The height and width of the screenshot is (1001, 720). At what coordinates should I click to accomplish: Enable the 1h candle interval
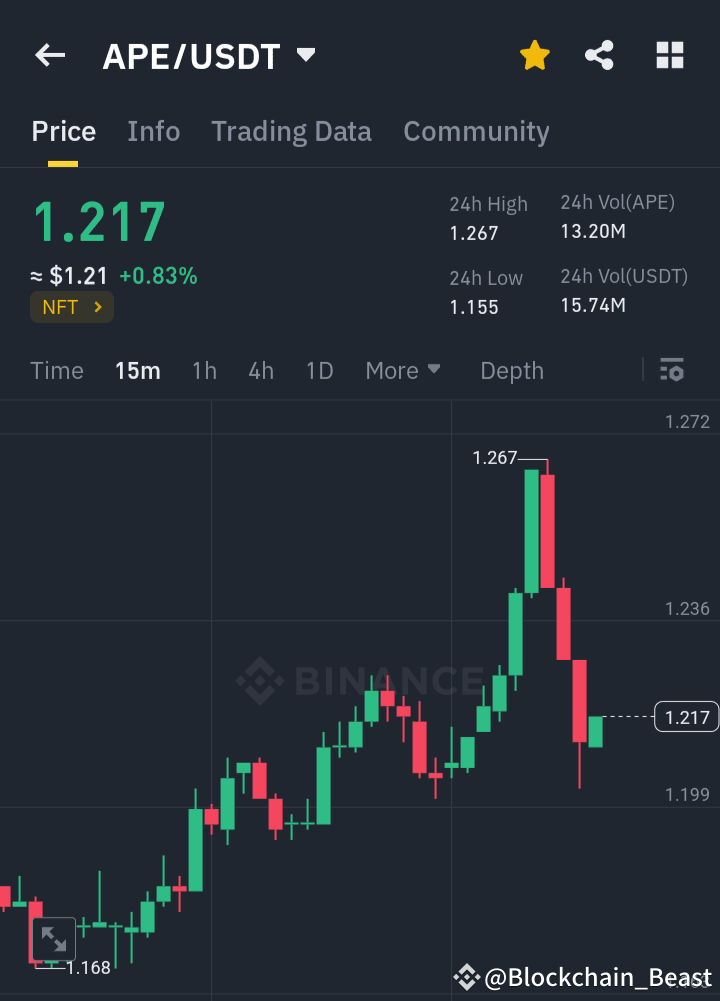click(204, 370)
